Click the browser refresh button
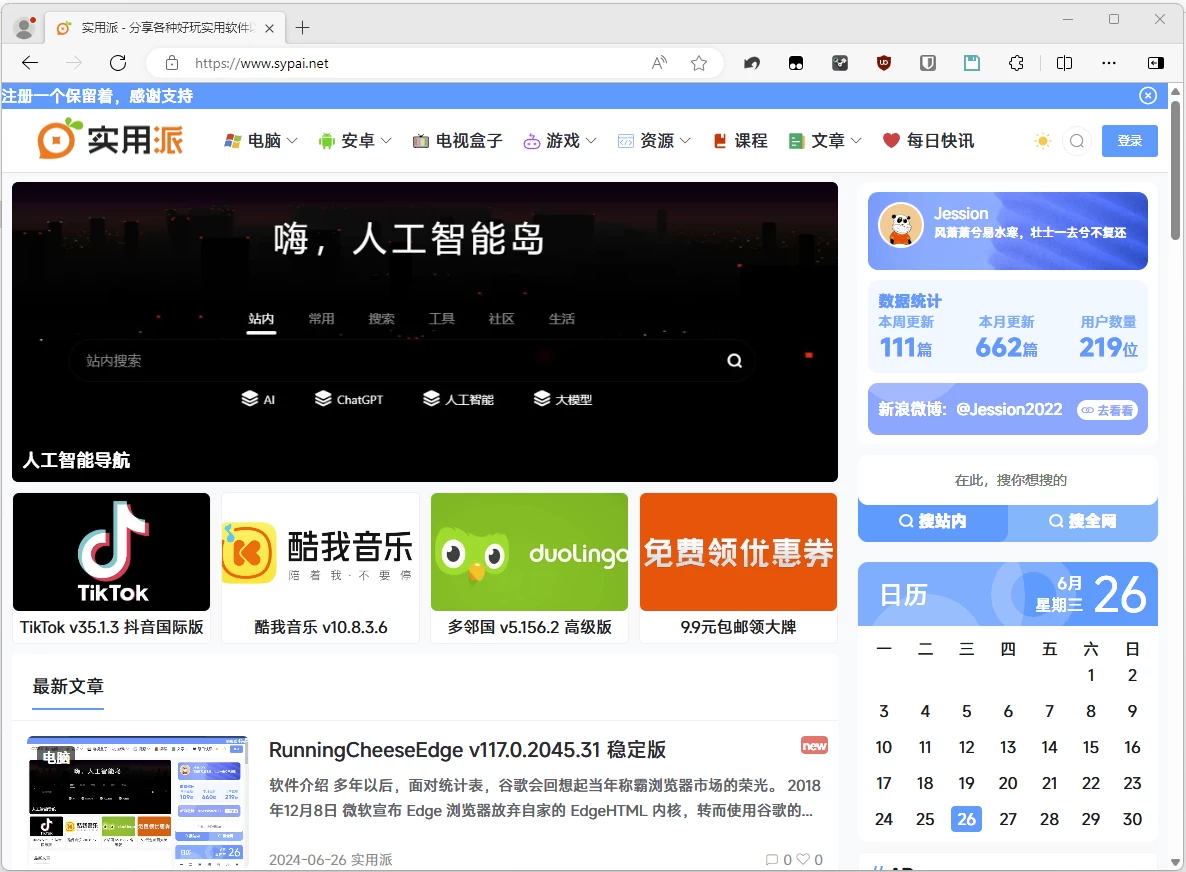This screenshot has width=1186, height=872. click(118, 63)
